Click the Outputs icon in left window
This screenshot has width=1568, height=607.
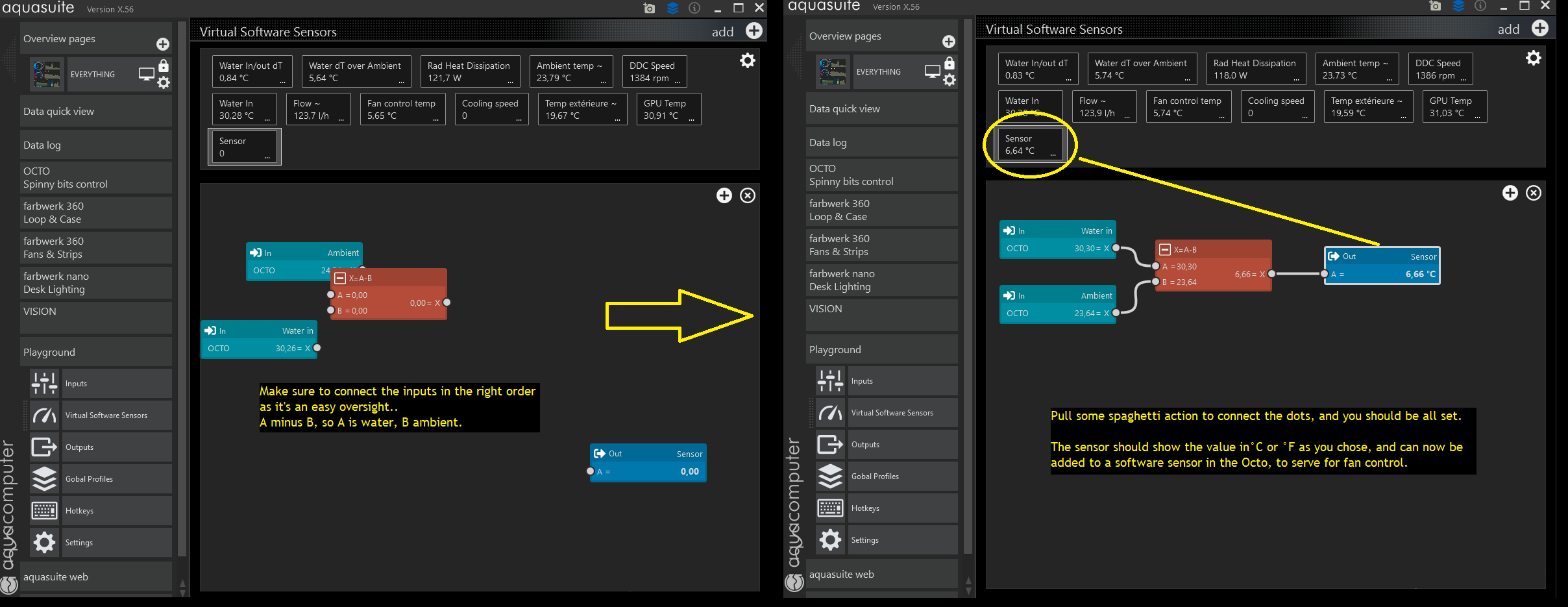[x=45, y=447]
